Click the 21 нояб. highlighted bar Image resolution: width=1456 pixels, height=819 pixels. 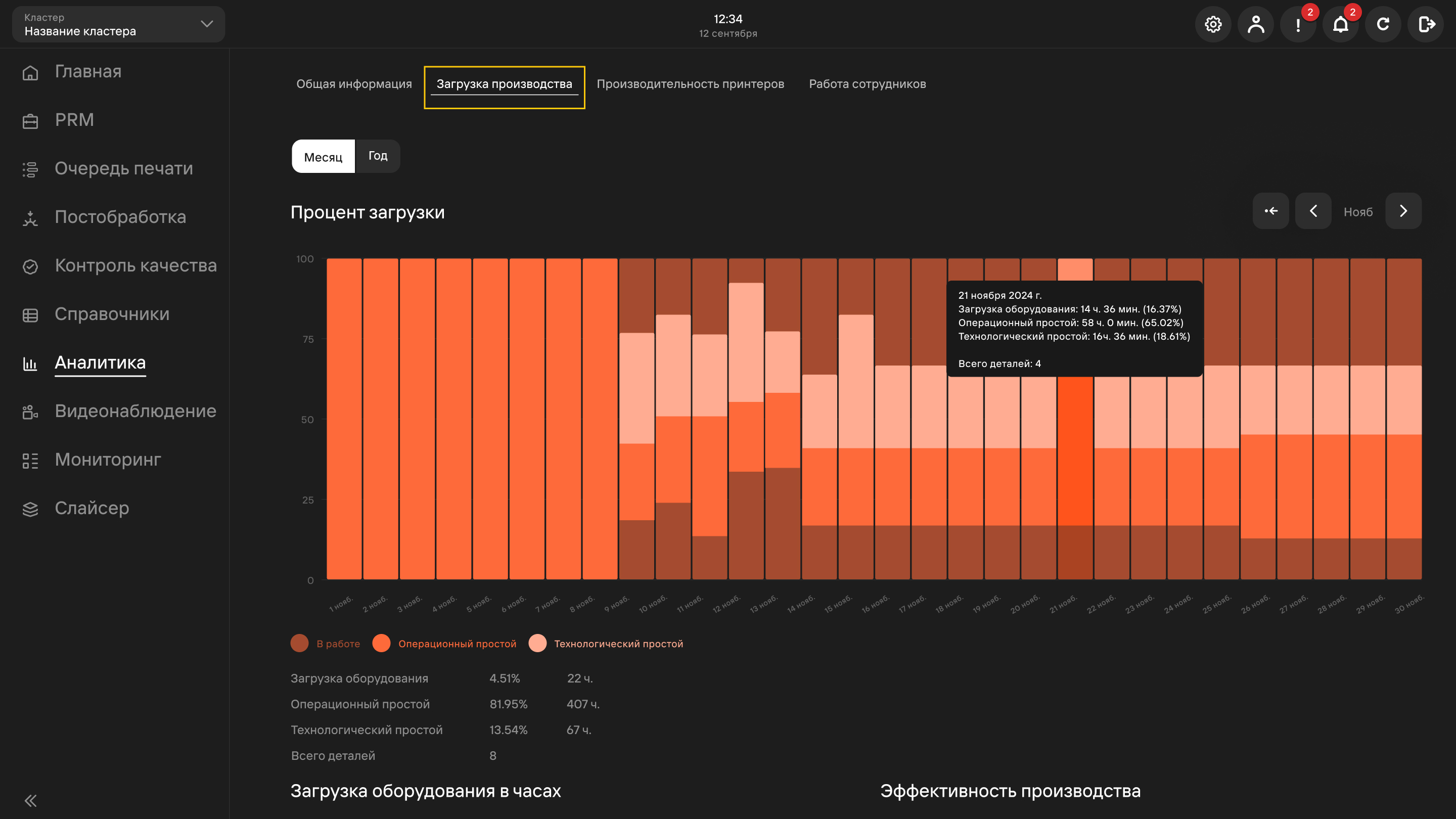(x=1075, y=478)
